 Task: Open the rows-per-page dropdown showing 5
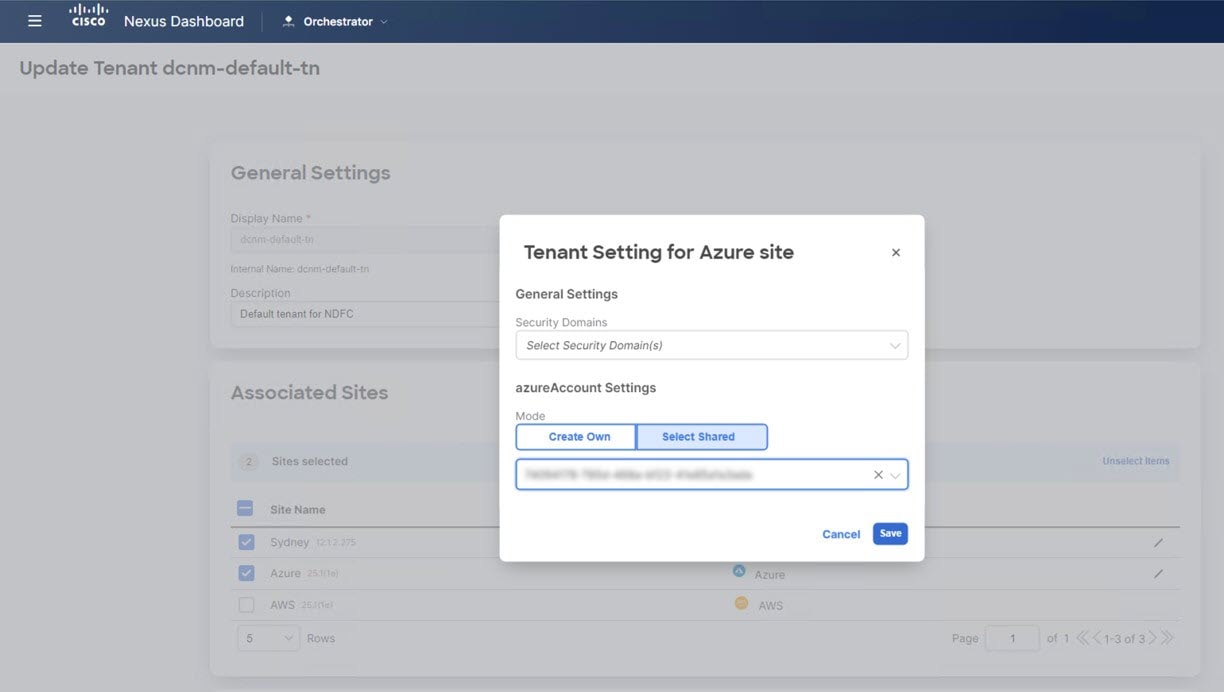(268, 638)
